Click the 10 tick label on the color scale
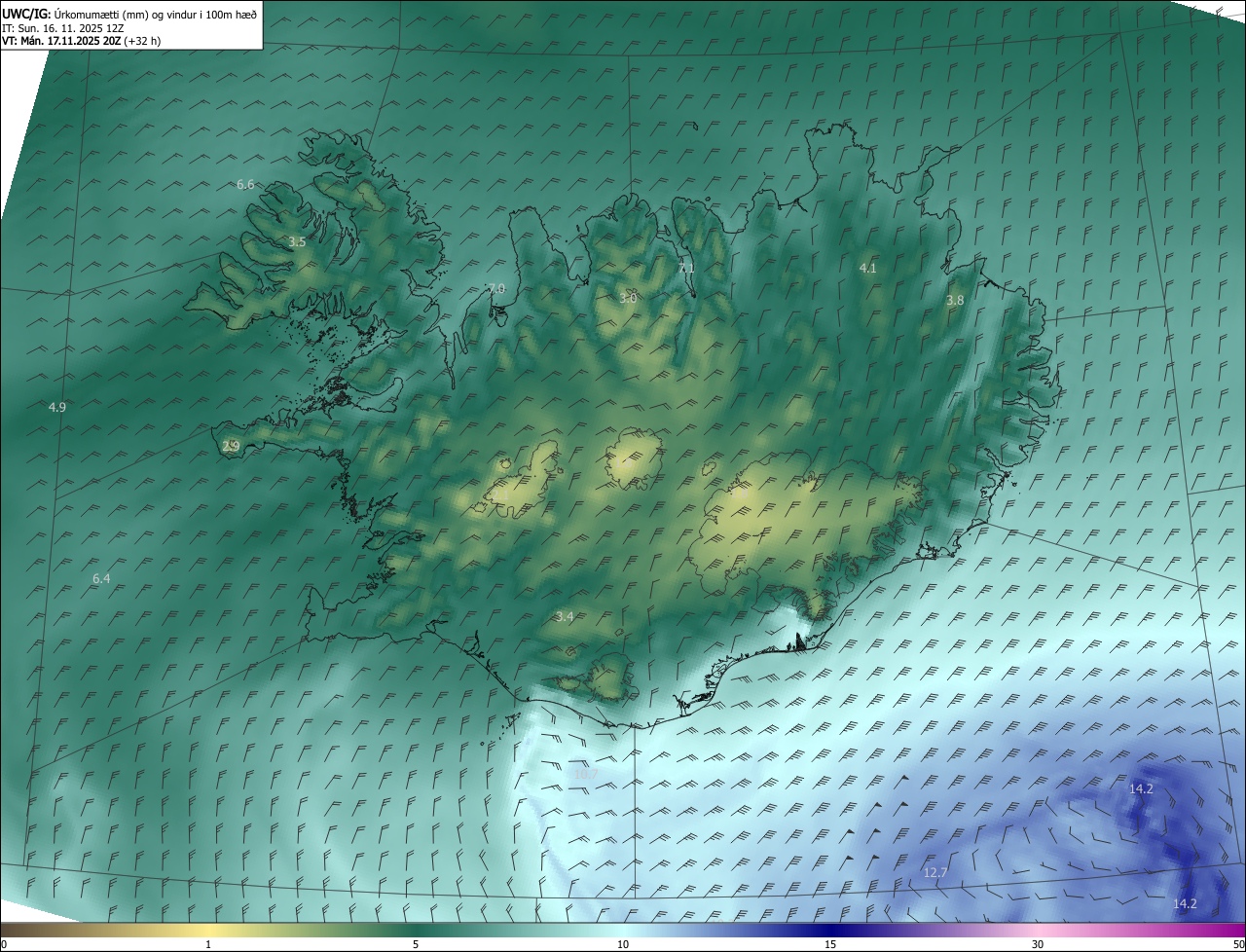Screen dimensions: 1246x952 [623, 944]
